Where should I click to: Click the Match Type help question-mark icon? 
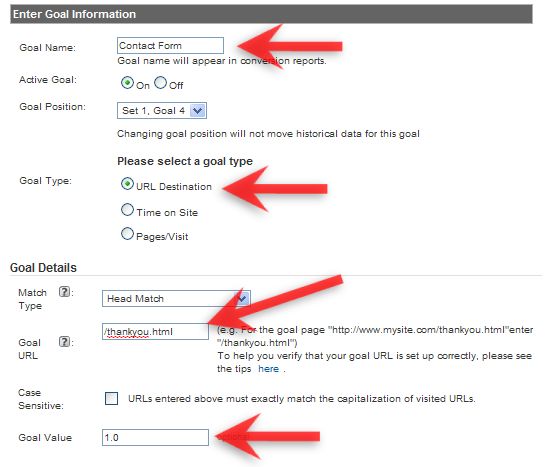(64, 292)
